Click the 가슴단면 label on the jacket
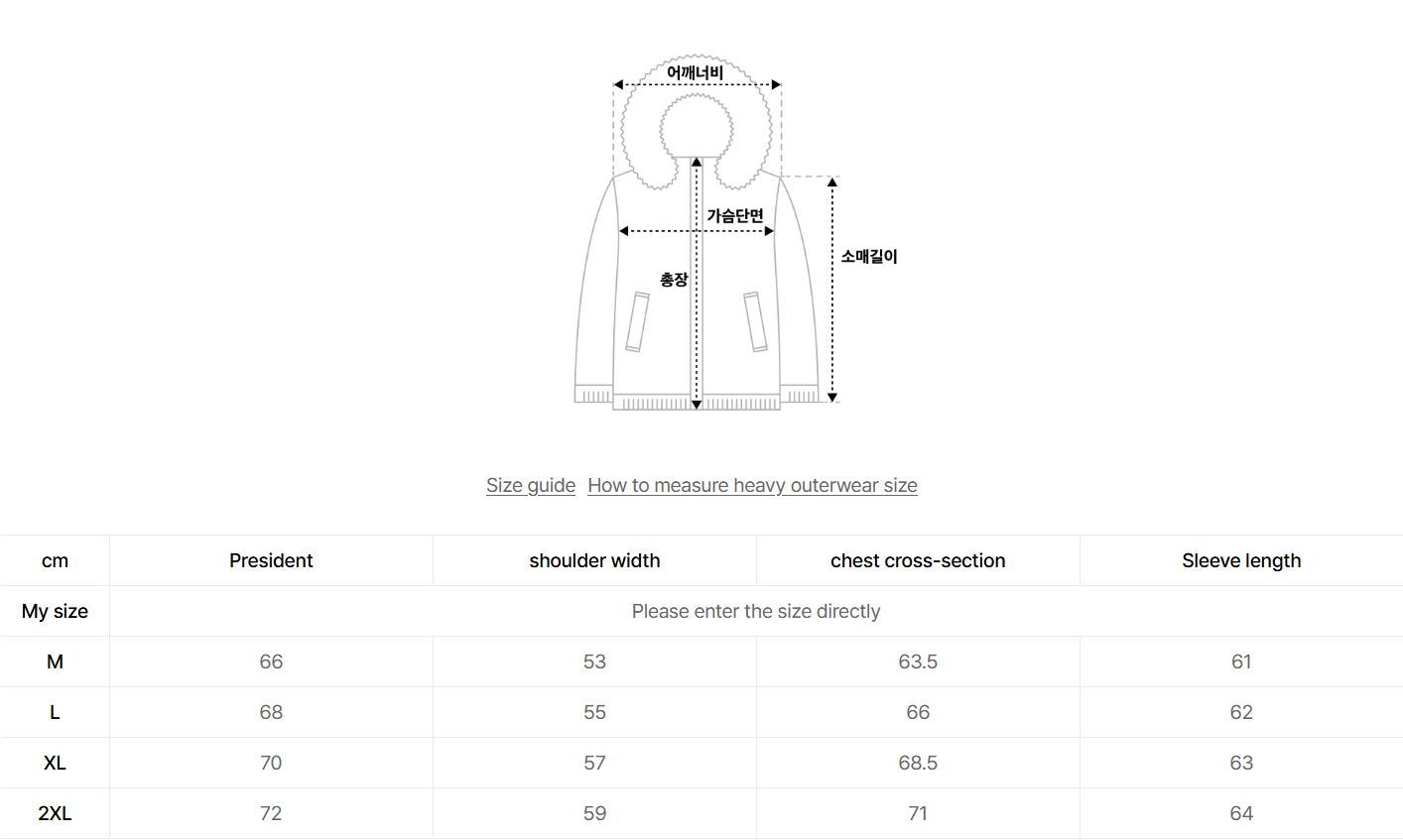Screen dimensions: 1403x840 pos(735,215)
